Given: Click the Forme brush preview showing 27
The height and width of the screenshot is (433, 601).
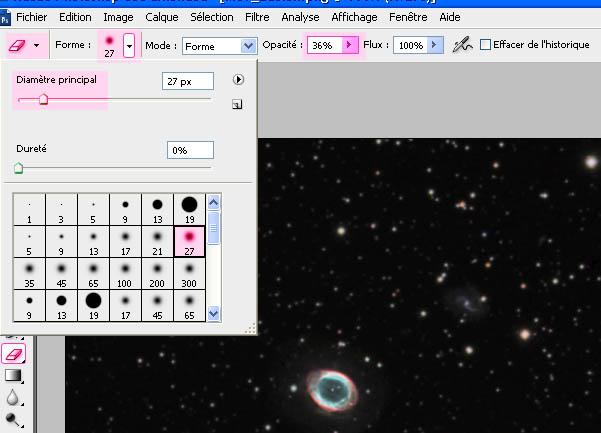Looking at the screenshot, I should click(x=109, y=45).
